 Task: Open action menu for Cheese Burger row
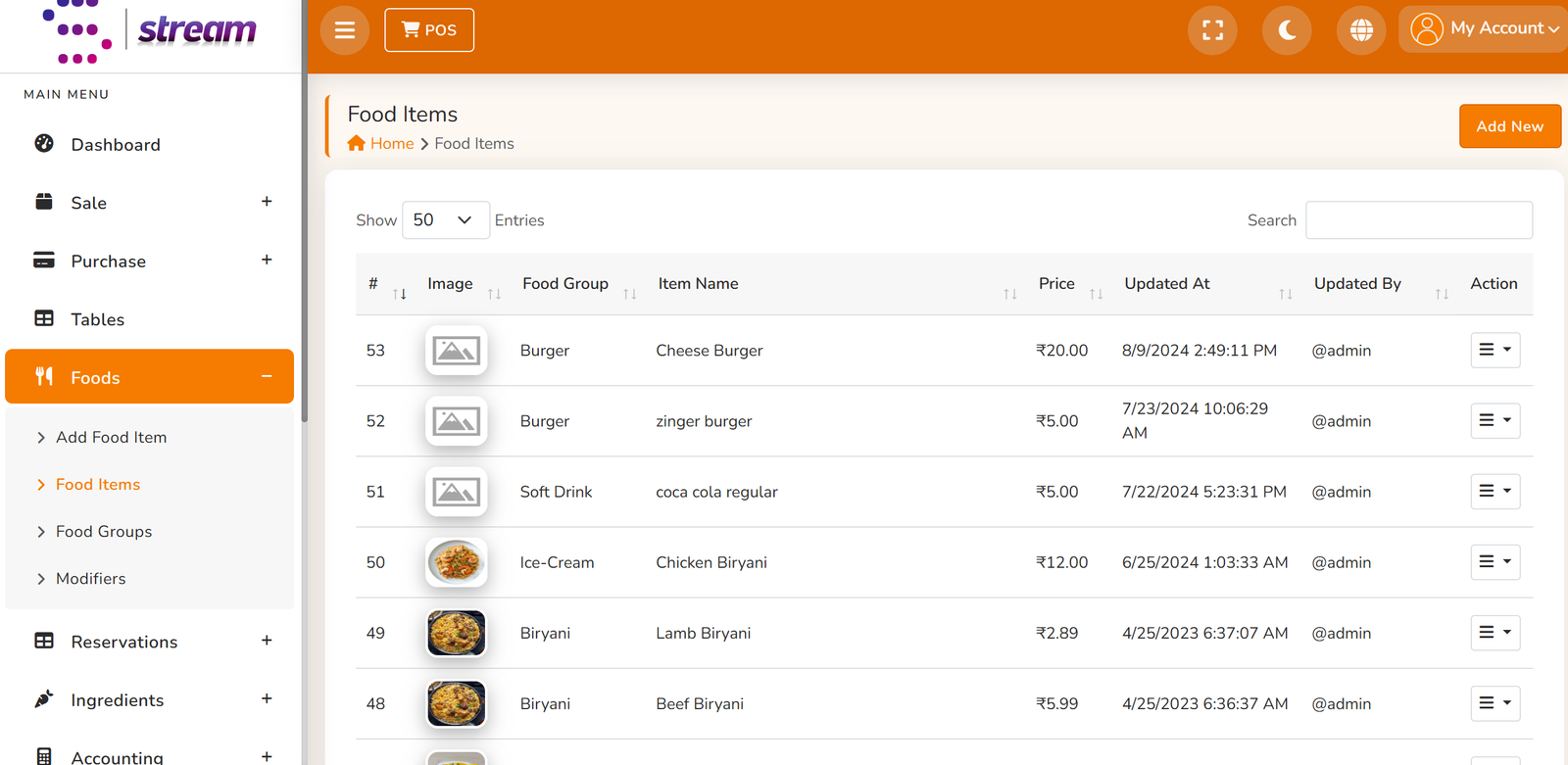pyautogui.click(x=1494, y=350)
